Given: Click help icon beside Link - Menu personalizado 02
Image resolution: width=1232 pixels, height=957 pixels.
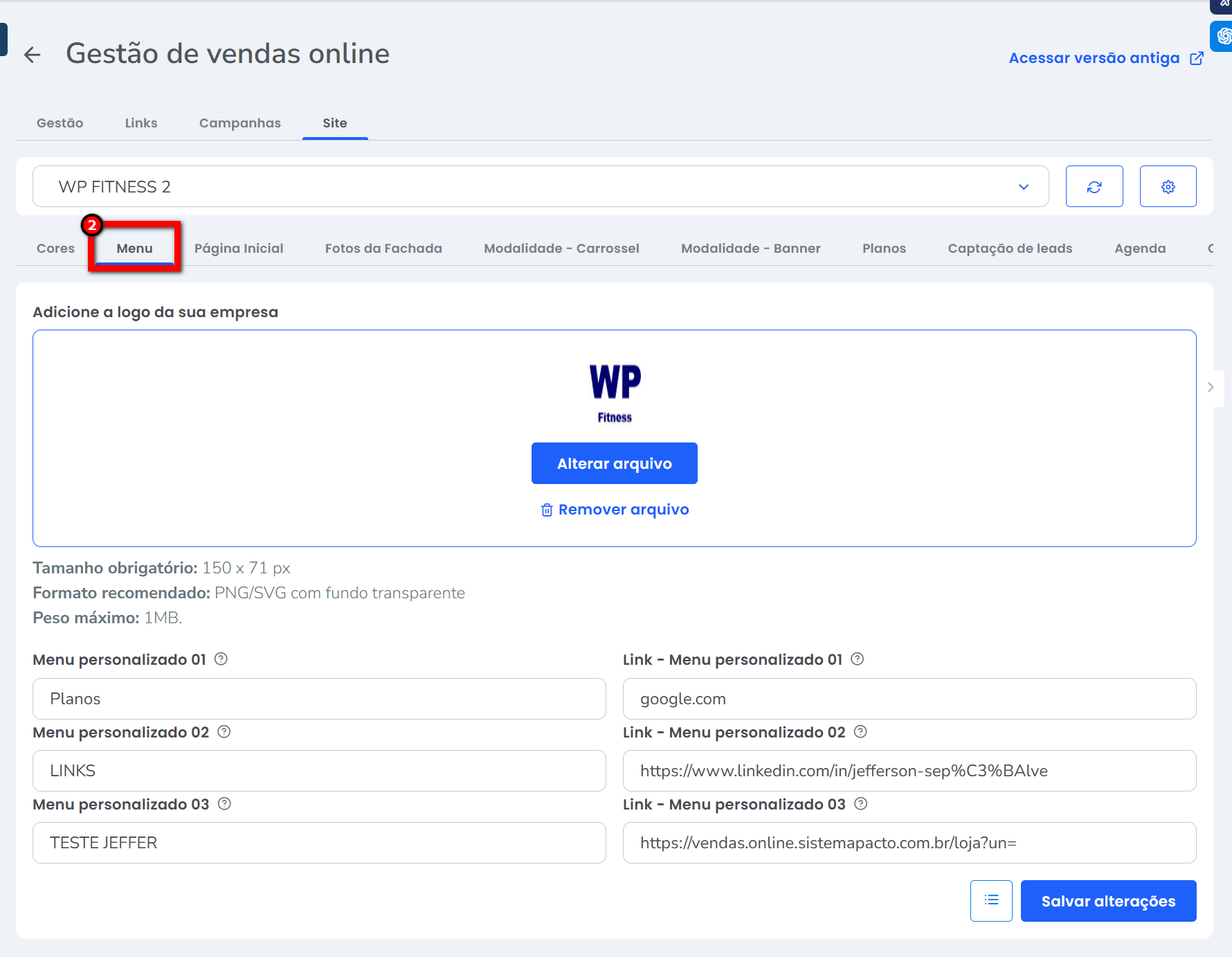Looking at the screenshot, I should coord(860,732).
